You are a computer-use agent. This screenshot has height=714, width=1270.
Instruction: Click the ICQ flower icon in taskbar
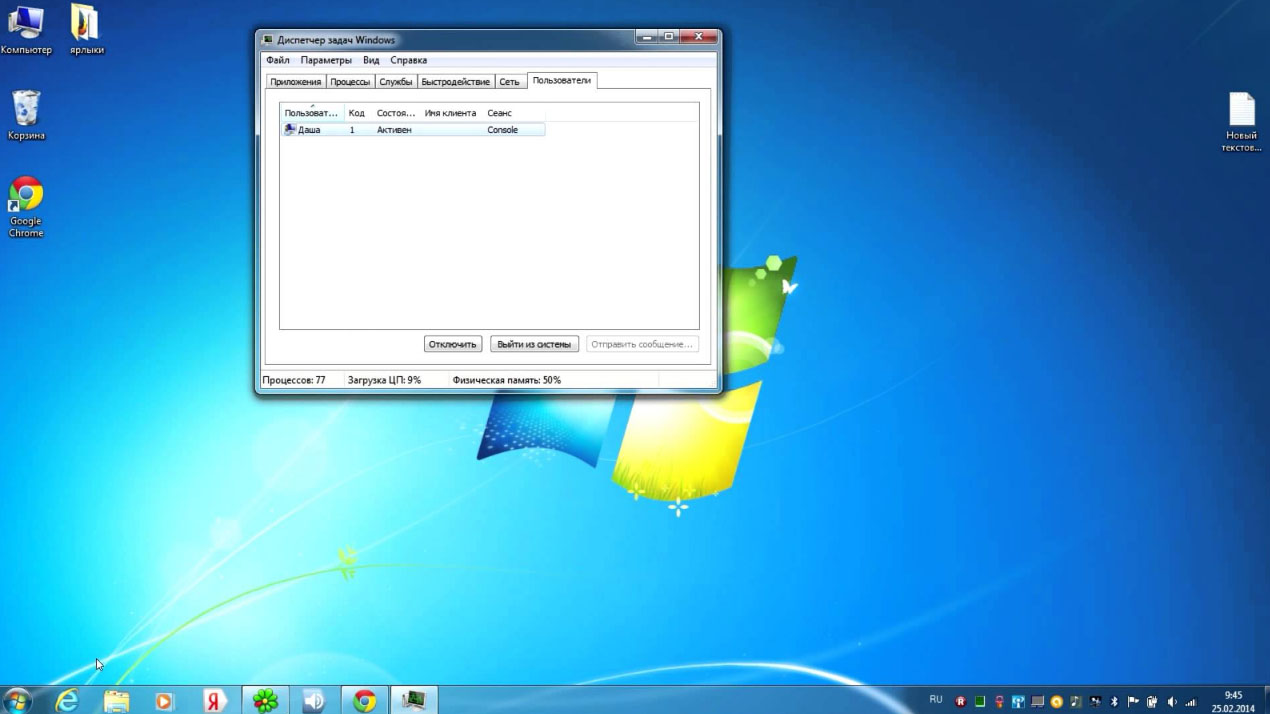pos(265,701)
